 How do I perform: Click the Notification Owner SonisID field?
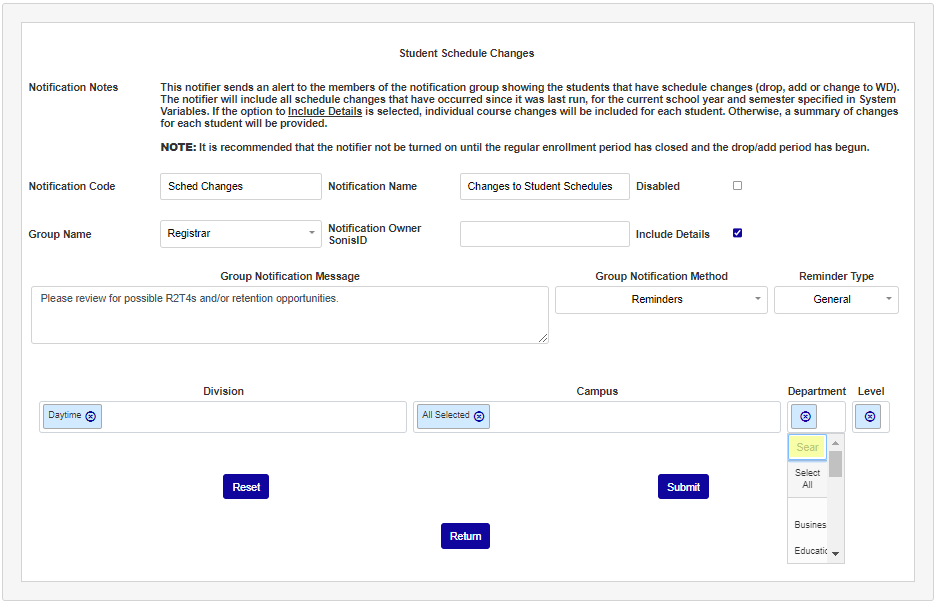544,233
